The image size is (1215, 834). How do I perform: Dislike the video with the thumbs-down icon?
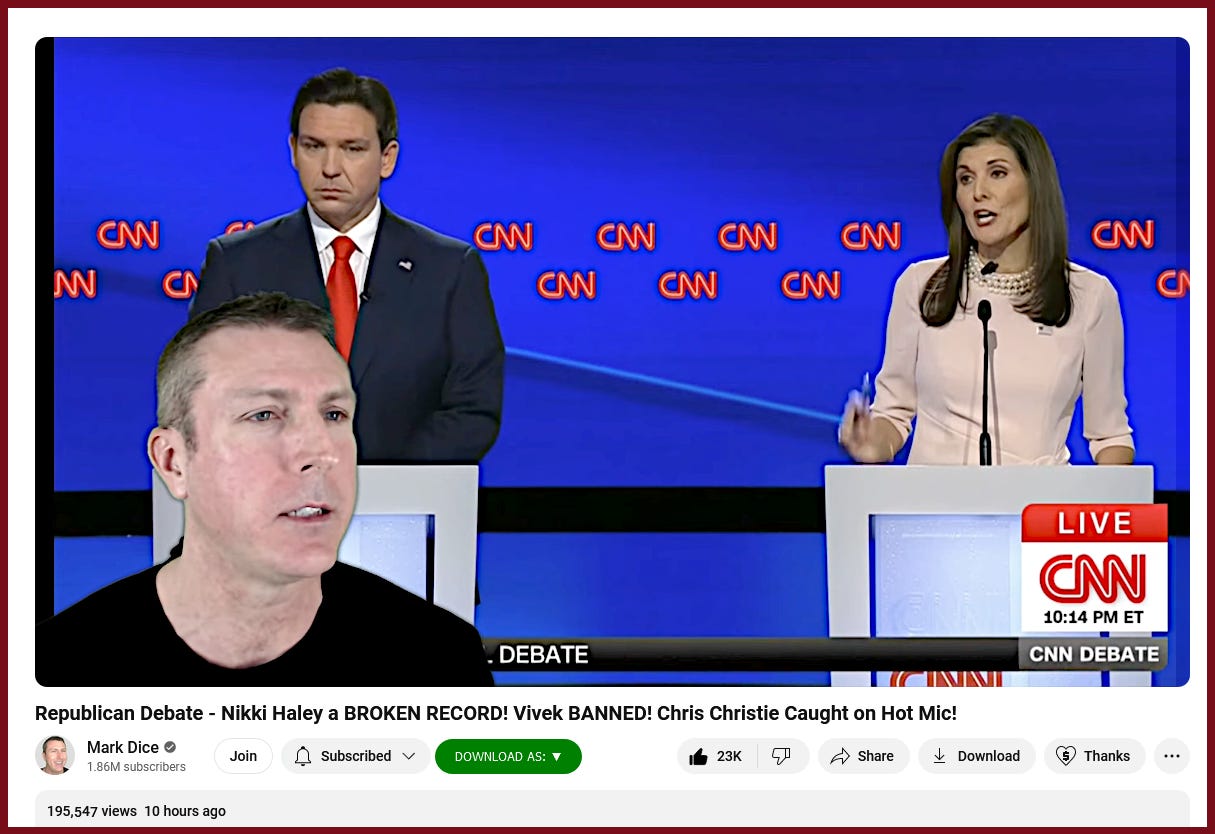point(782,756)
